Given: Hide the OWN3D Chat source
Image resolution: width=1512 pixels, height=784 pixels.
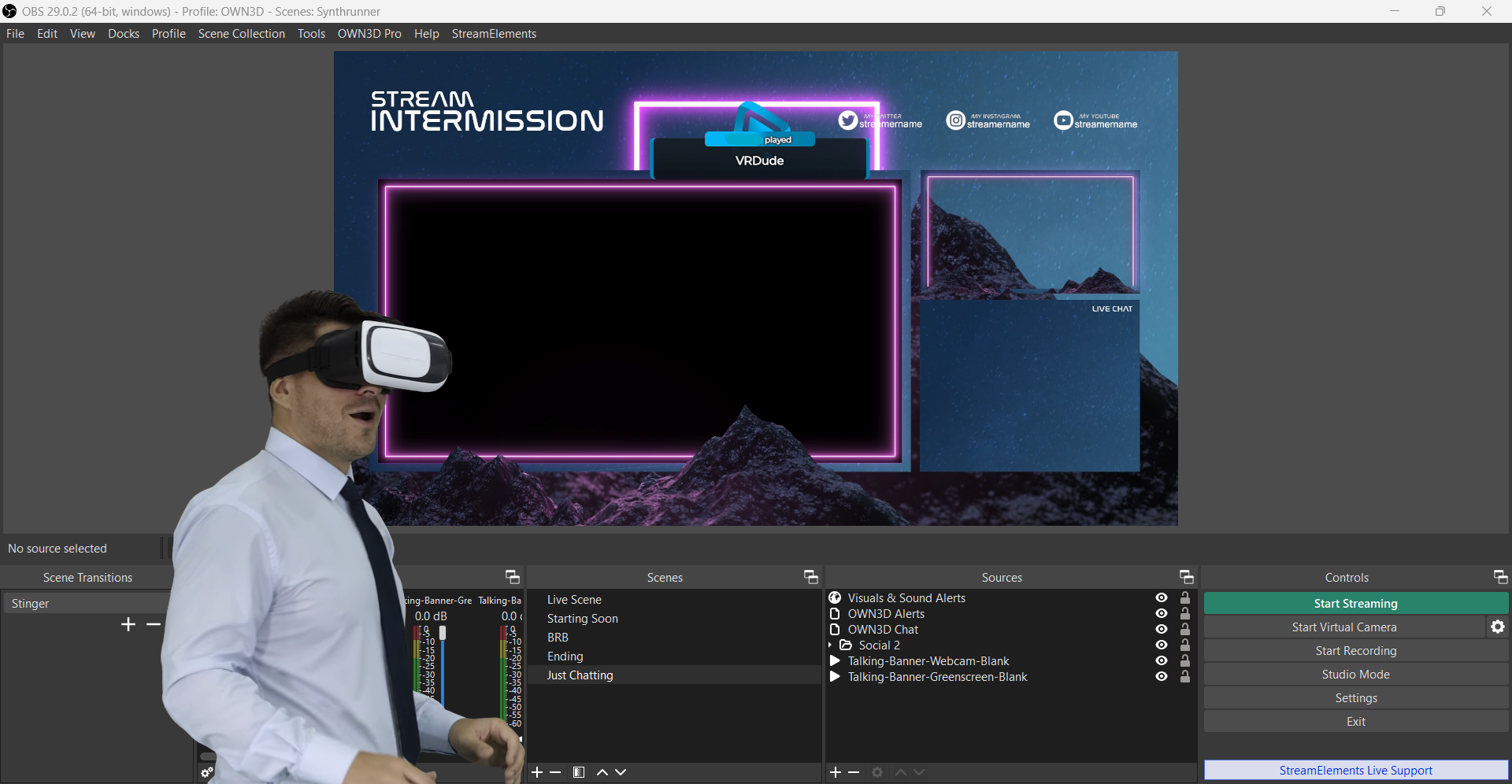Looking at the screenshot, I should click(1162, 630).
